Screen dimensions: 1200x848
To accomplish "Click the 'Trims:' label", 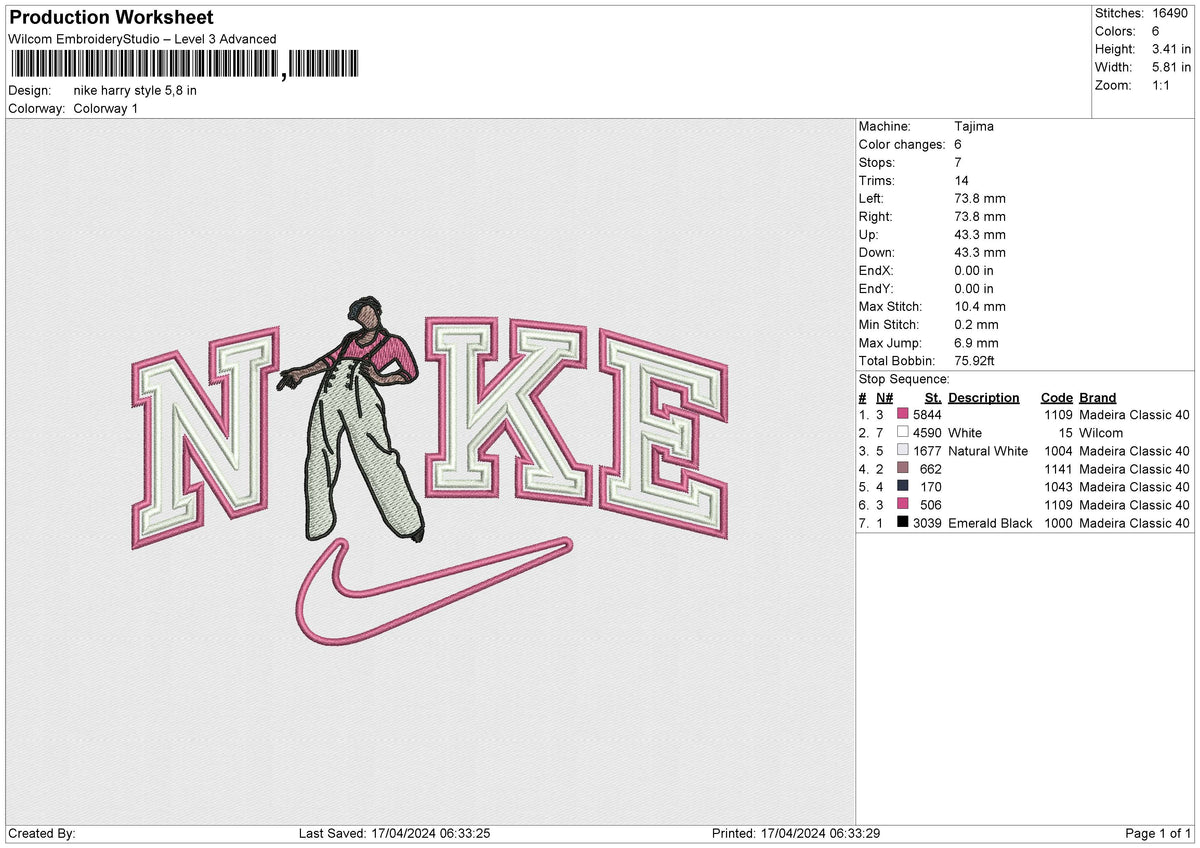I will point(877,181).
